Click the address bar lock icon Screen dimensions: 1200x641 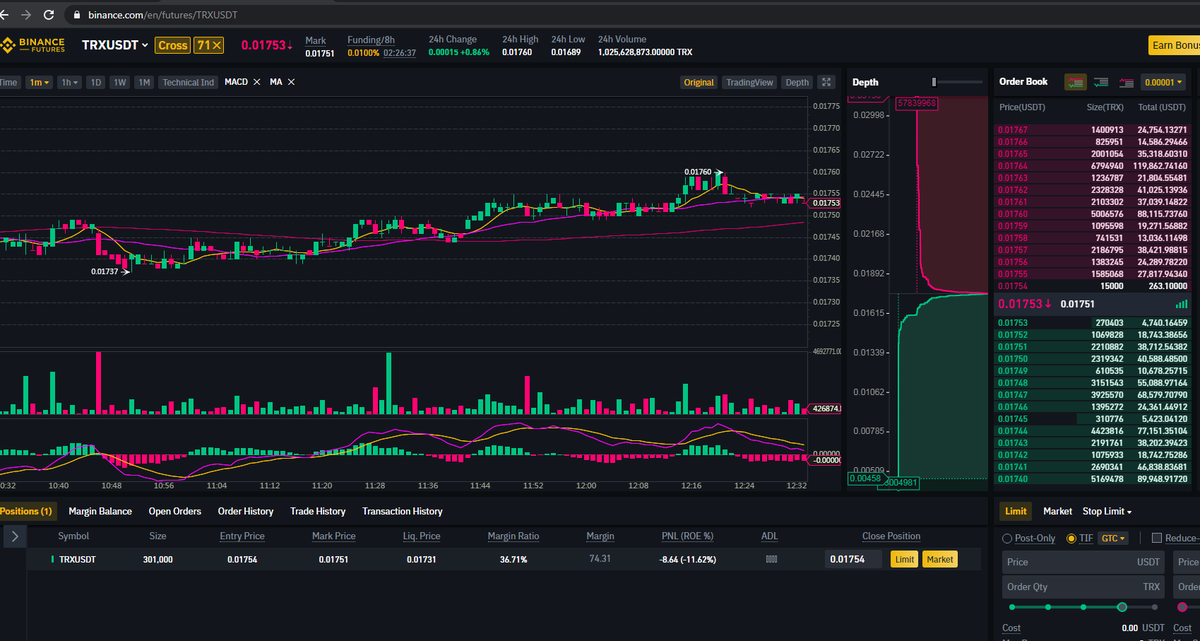[x=76, y=16]
